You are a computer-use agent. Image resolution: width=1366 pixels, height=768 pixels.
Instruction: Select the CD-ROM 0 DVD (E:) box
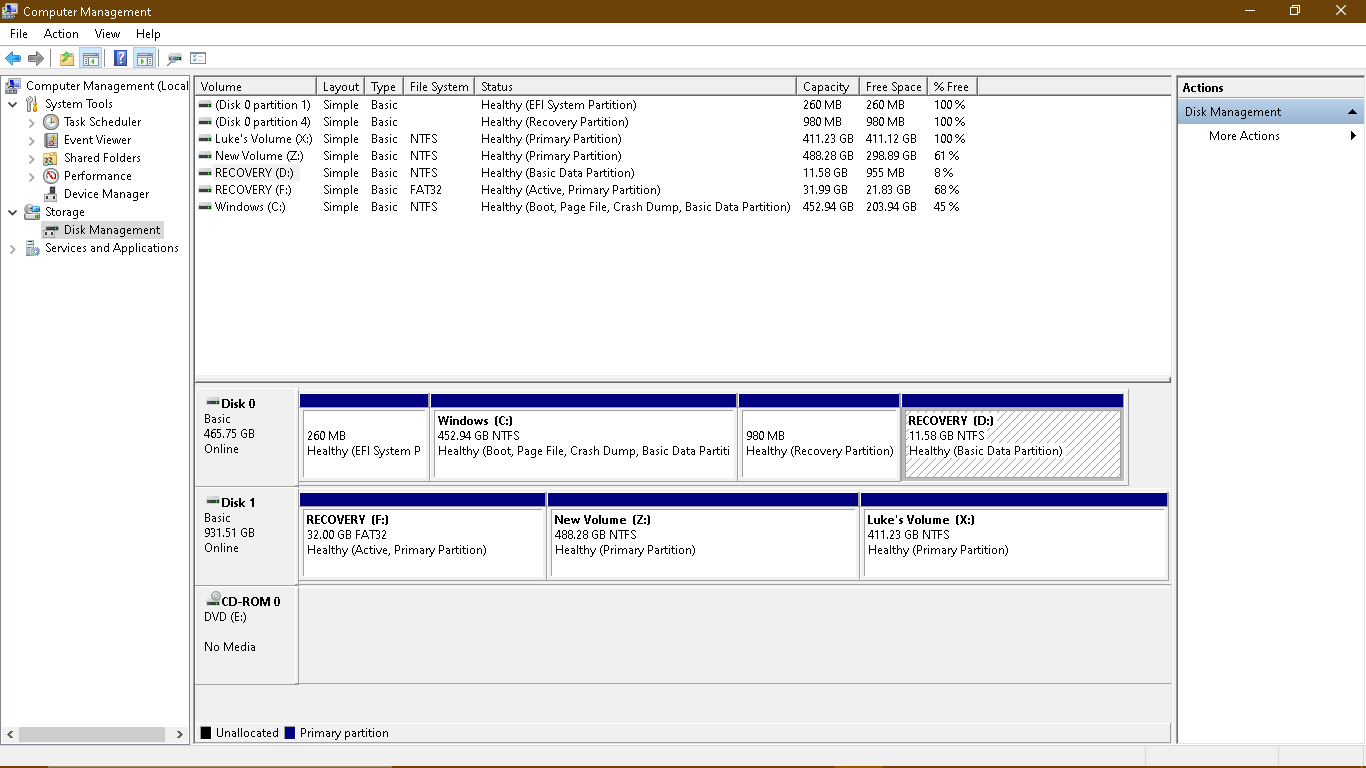pos(246,635)
